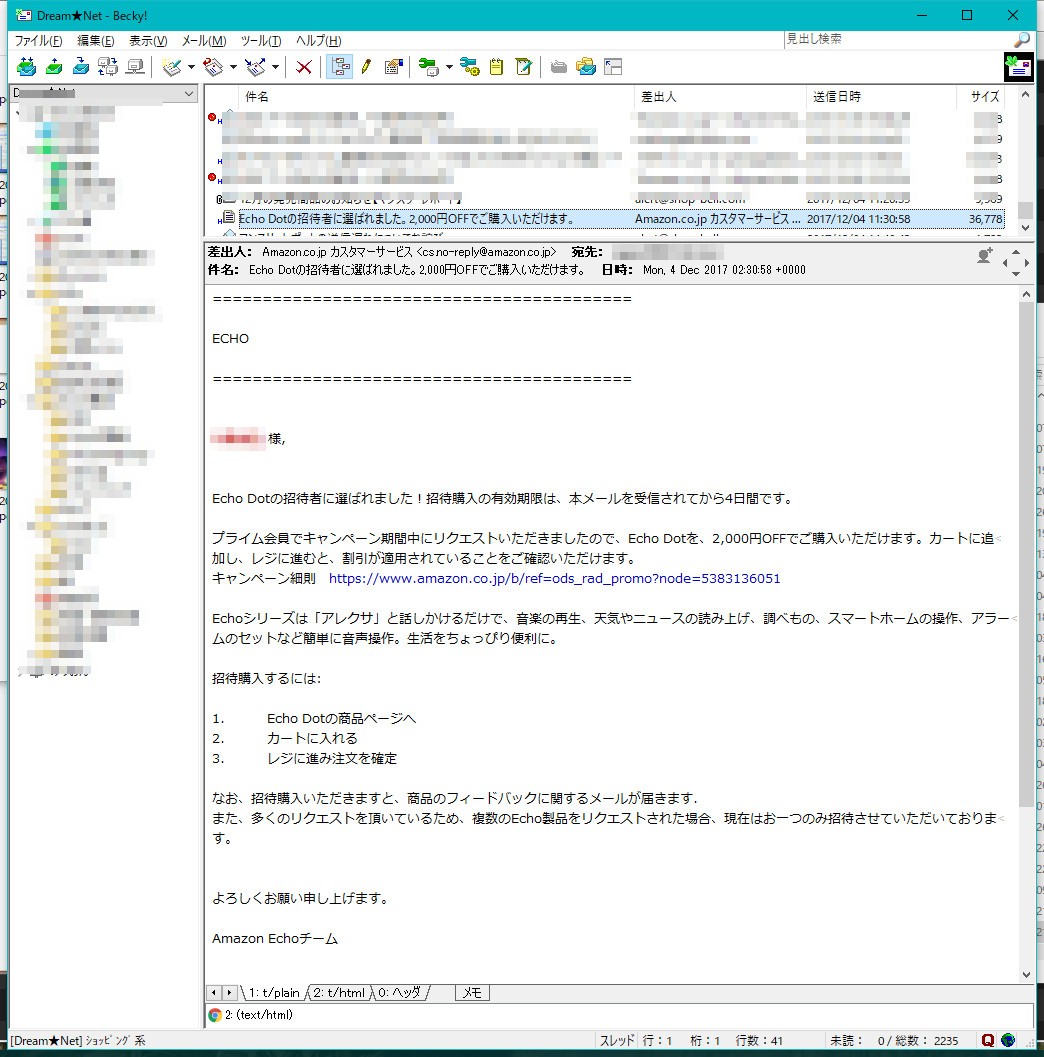Click the message body scrollbar down arrow

point(1026,975)
